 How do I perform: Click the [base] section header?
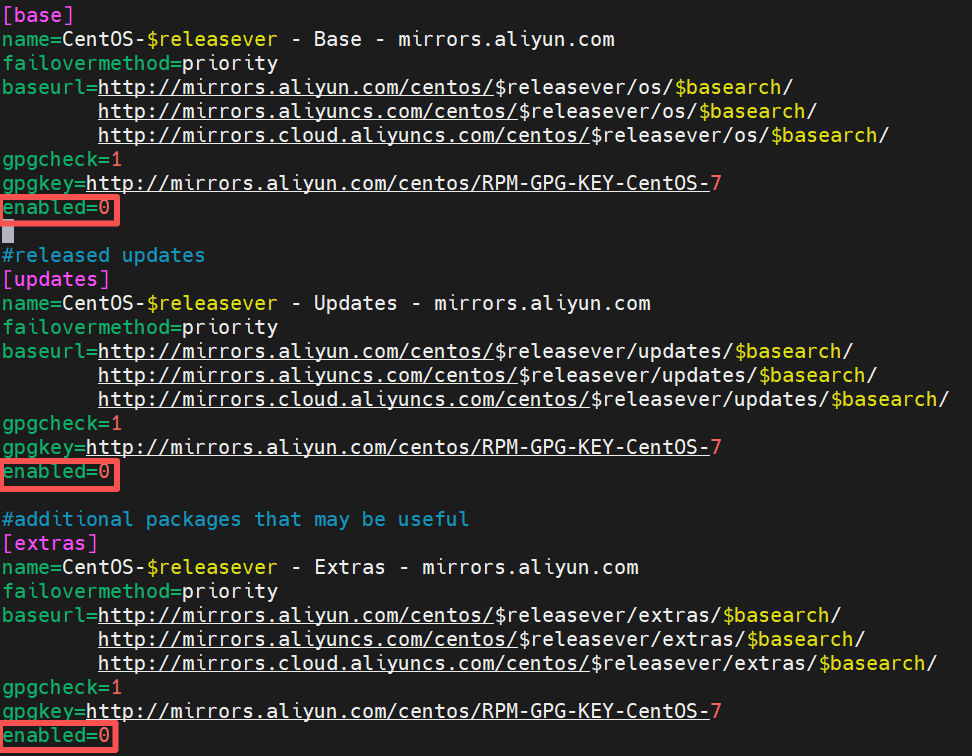(x=38, y=15)
